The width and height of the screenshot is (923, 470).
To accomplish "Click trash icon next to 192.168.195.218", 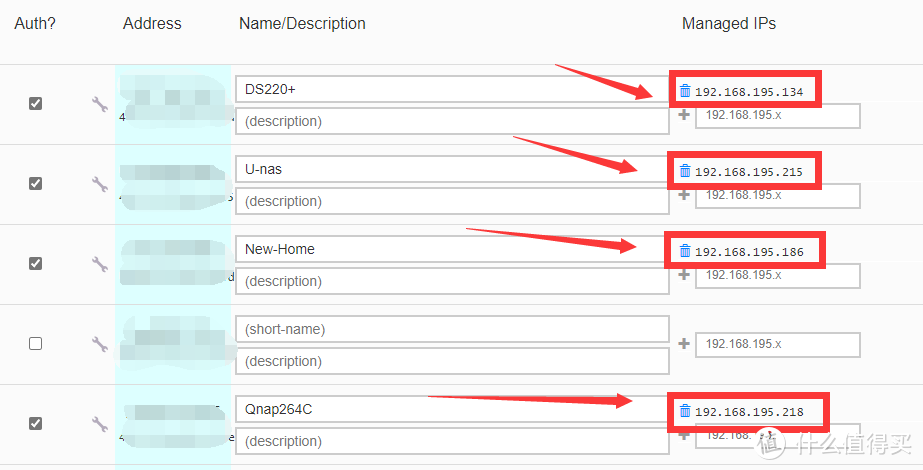I will pos(685,411).
